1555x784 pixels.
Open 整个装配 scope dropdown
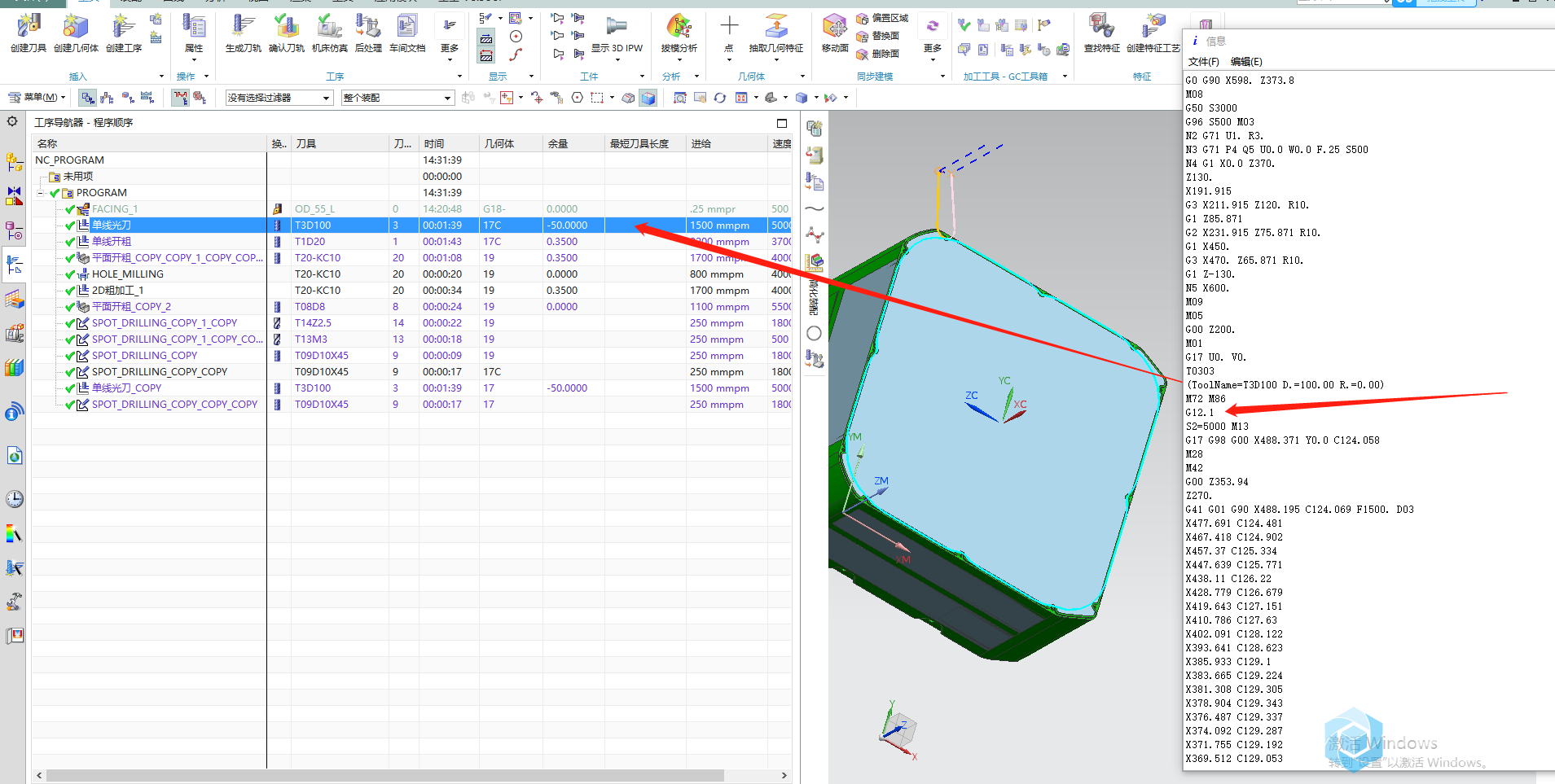coord(398,98)
